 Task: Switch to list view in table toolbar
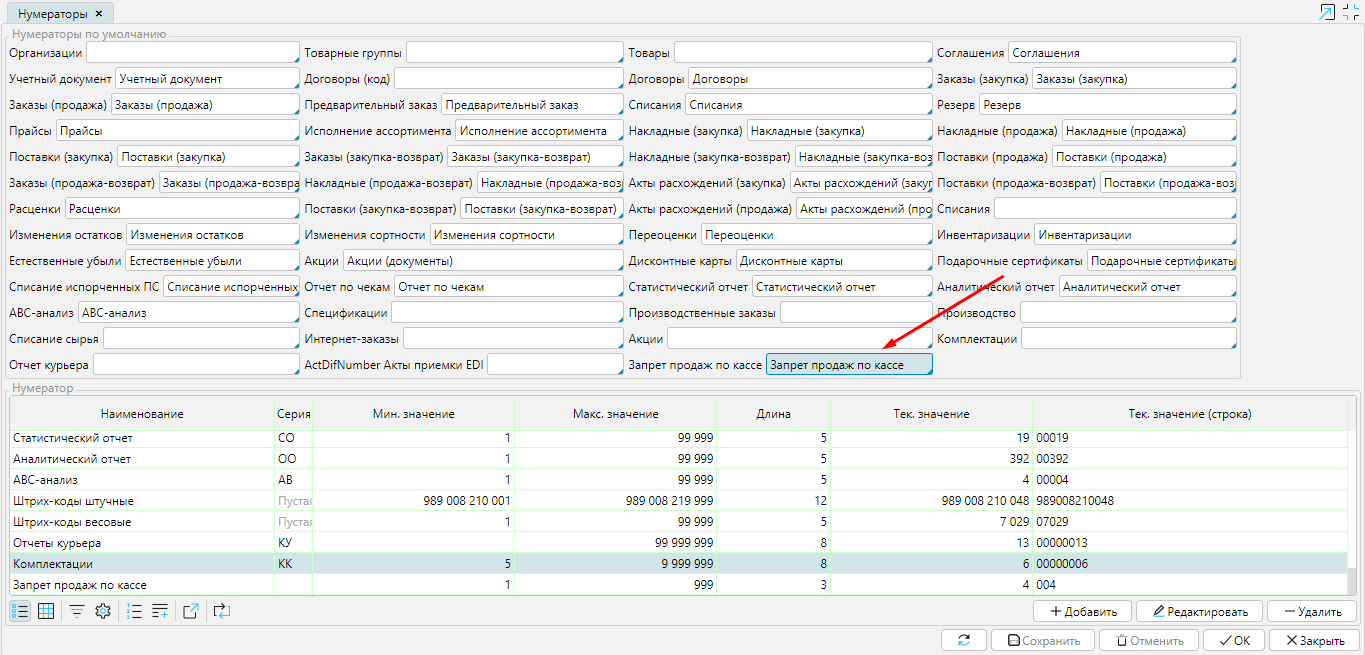(20, 611)
